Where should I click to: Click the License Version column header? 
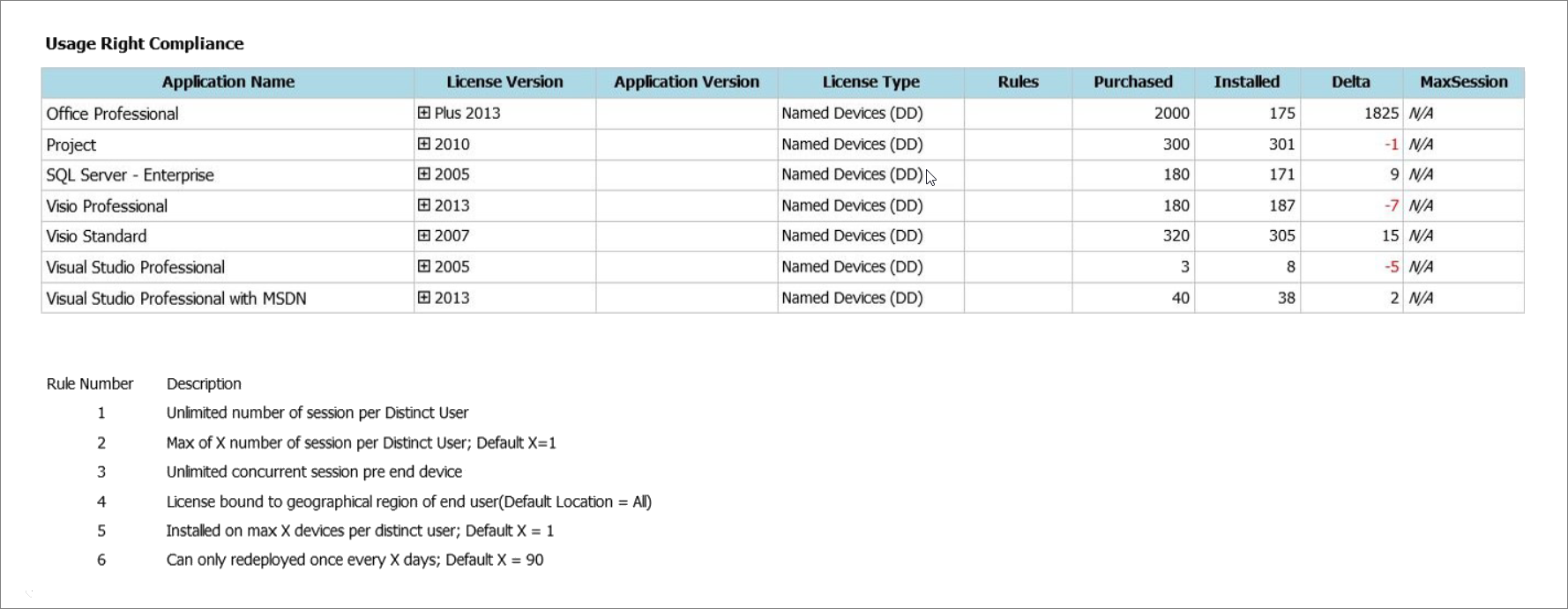point(504,82)
